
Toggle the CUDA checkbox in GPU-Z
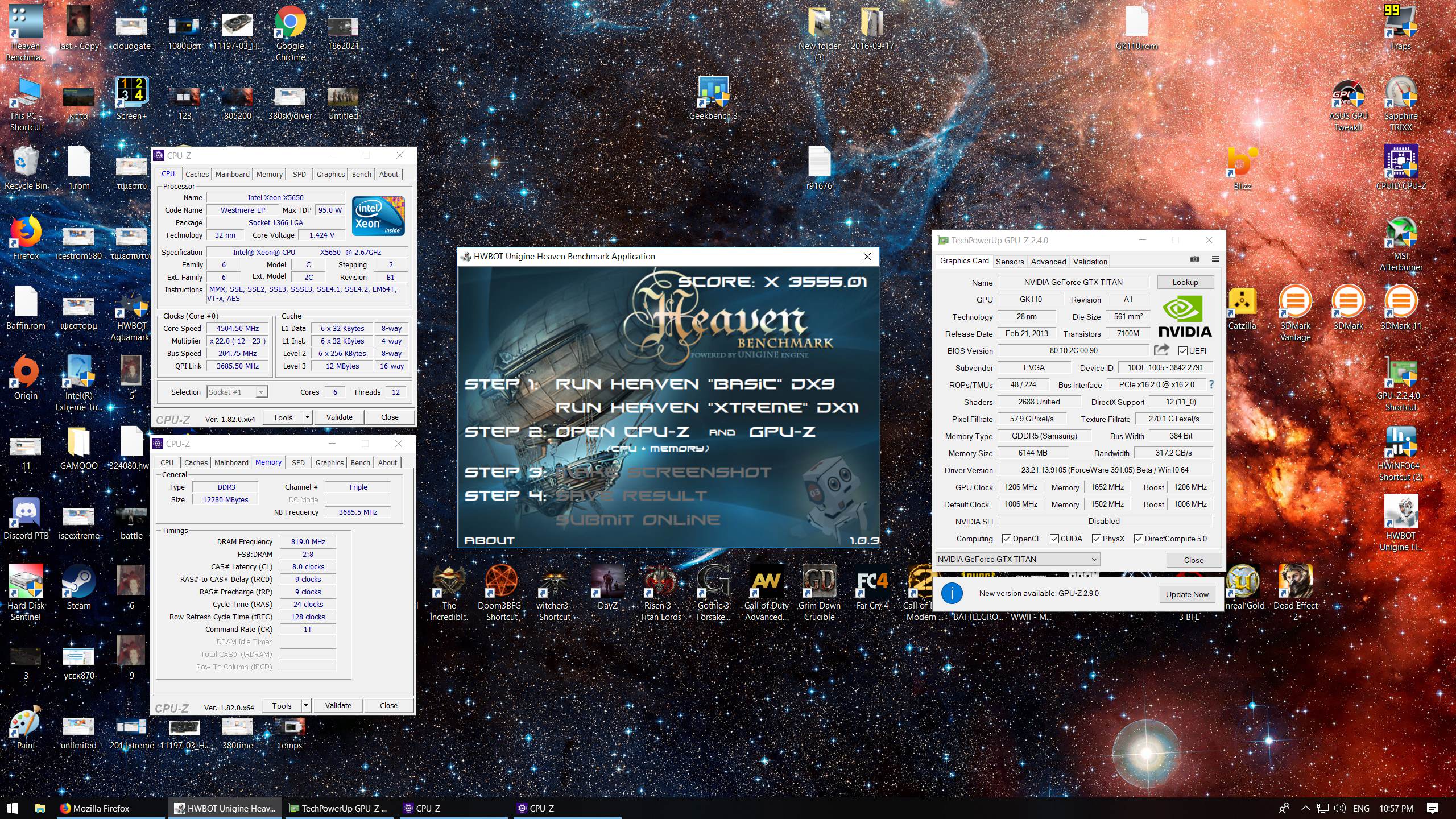pos(1054,539)
